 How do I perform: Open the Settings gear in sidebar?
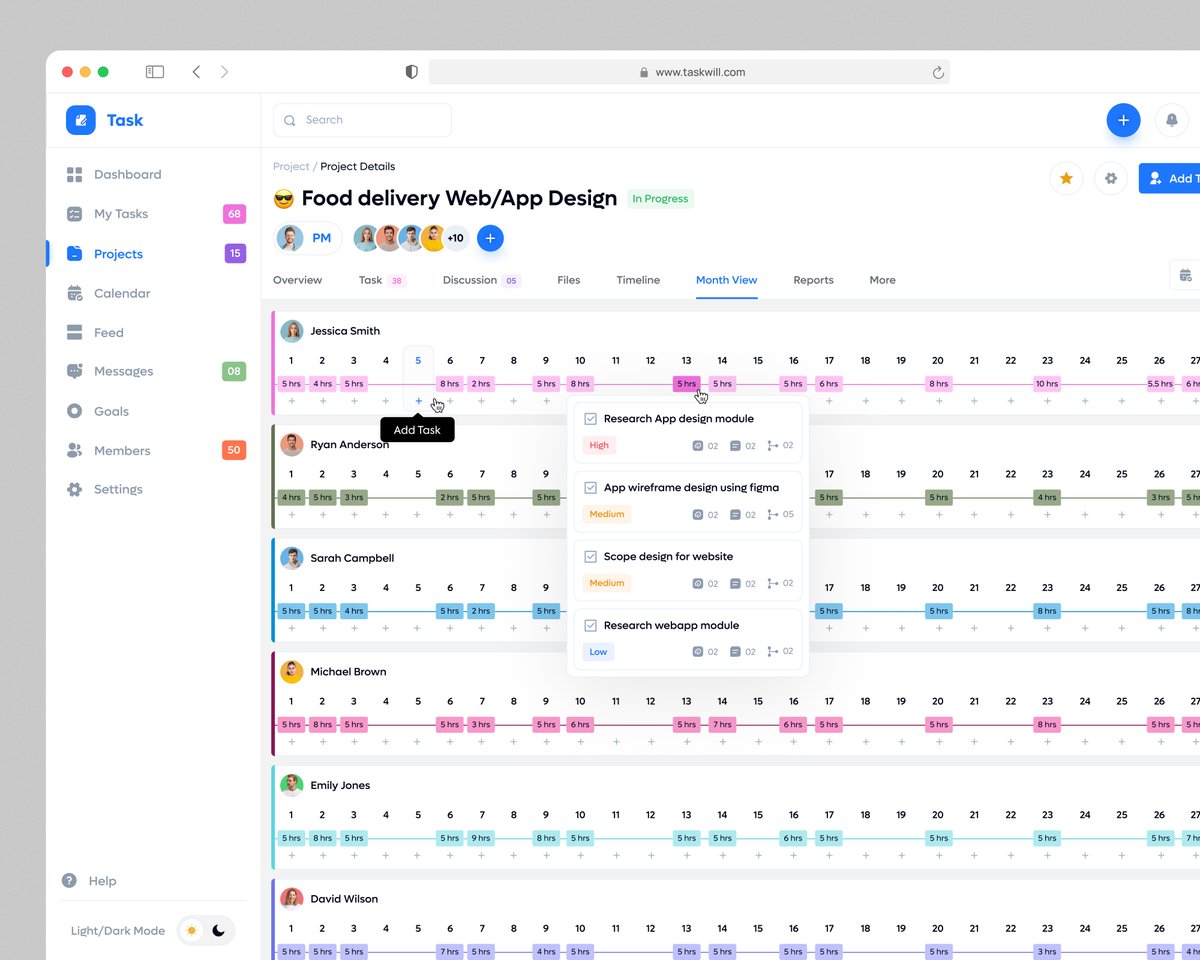[74, 489]
